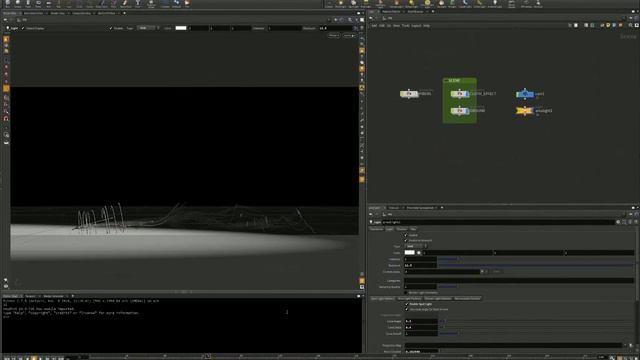
Task: Open the Type dropdown in viewport operation toolbar
Action: point(147,28)
